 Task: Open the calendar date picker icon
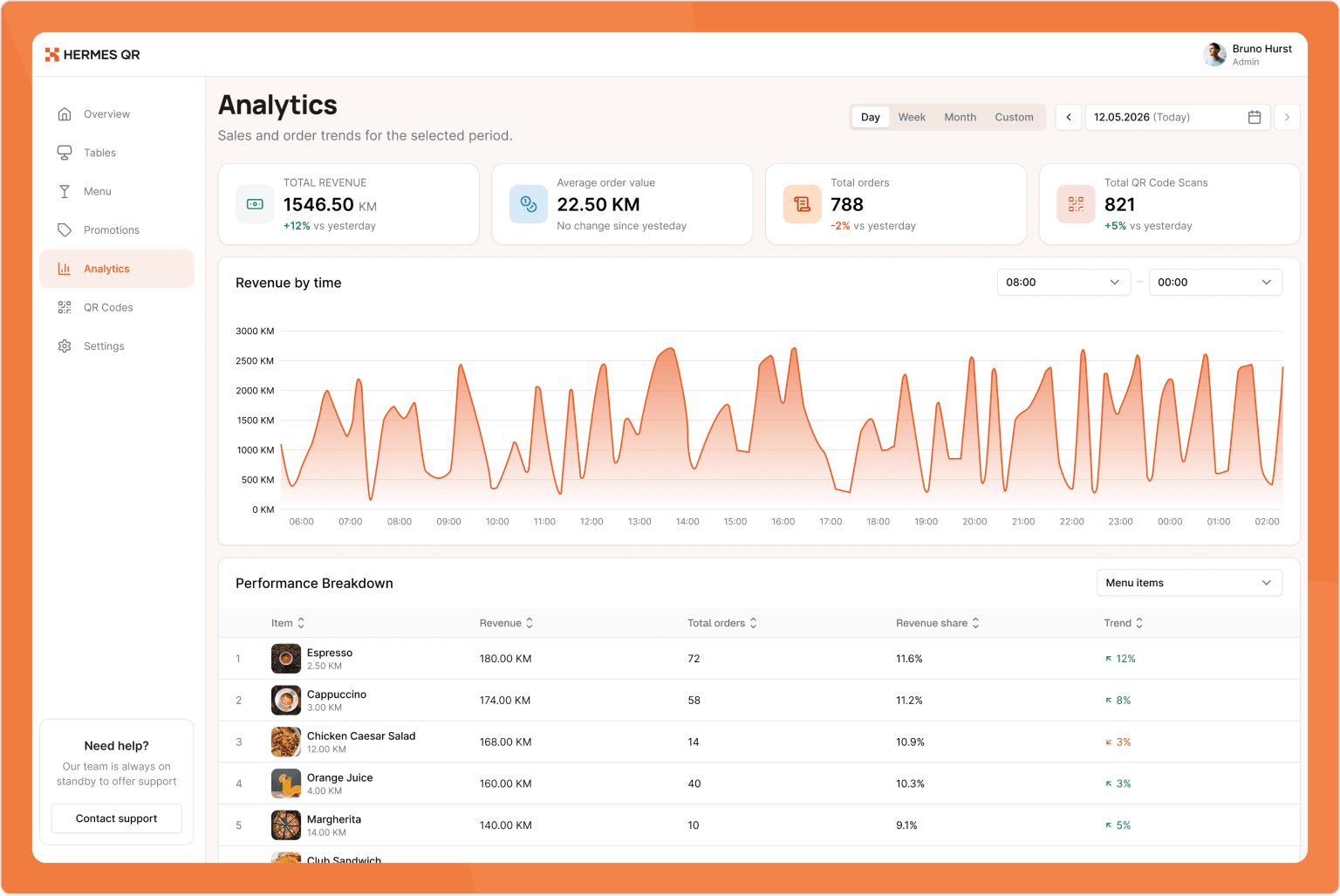(x=1255, y=117)
